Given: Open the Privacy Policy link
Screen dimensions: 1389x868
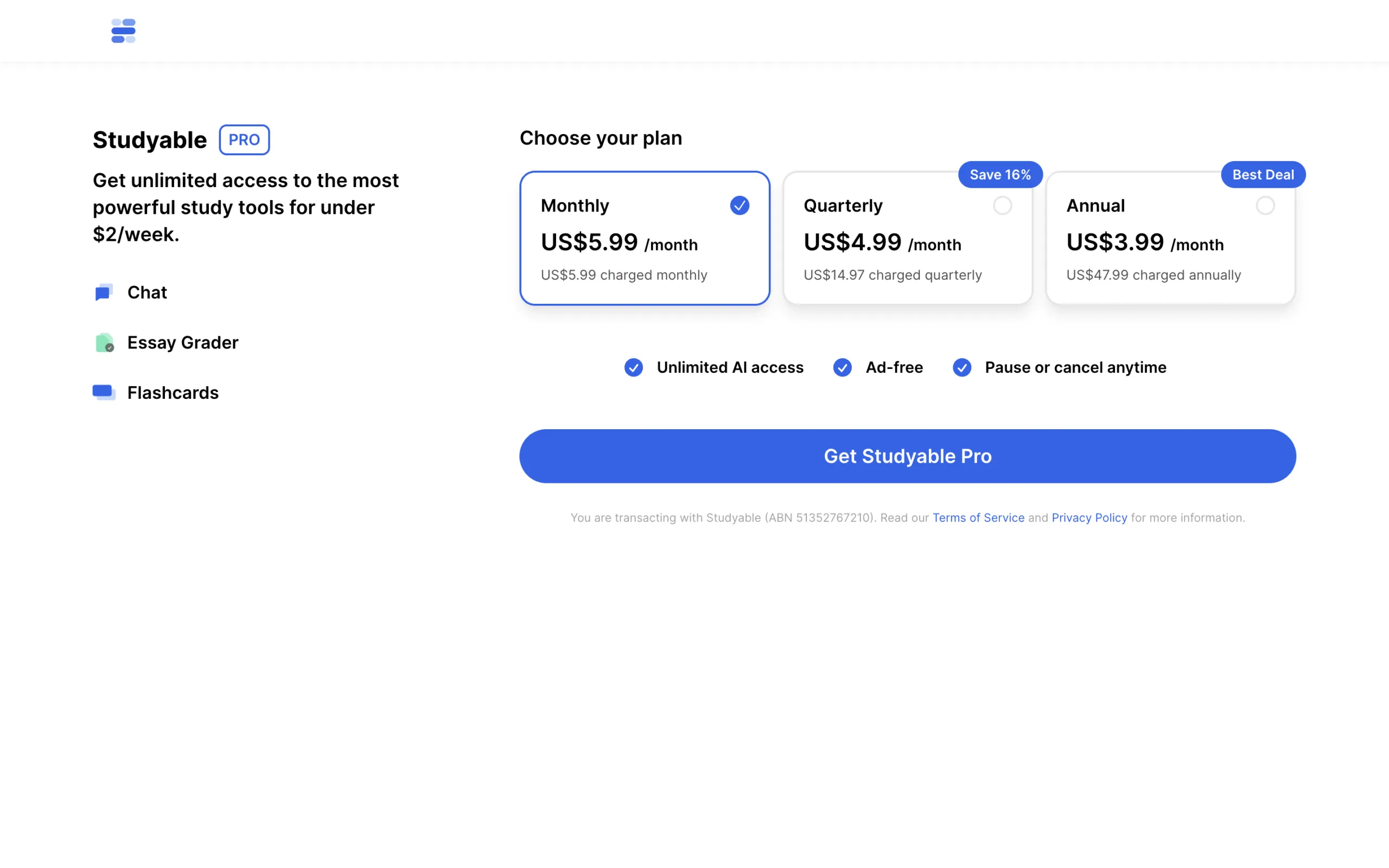Looking at the screenshot, I should pyautogui.click(x=1089, y=518).
